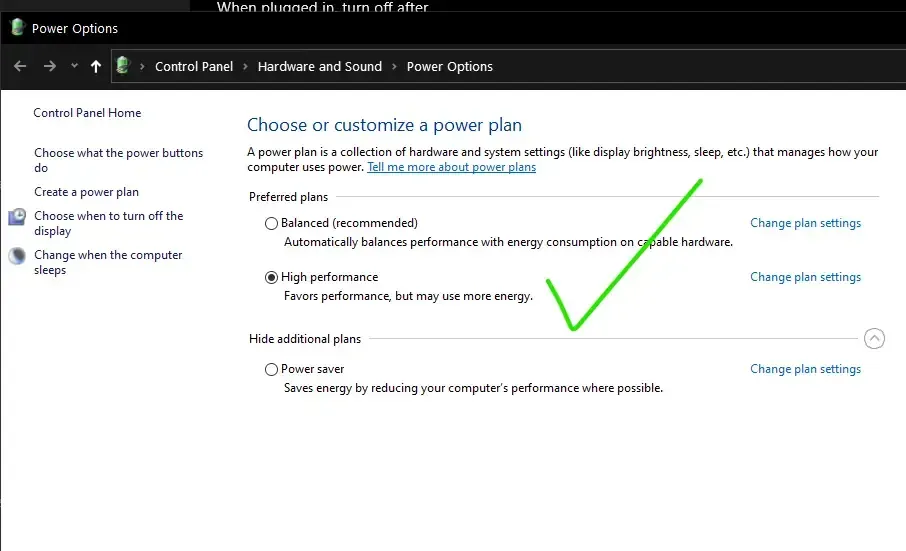The height and width of the screenshot is (551, 906).
Task: Open chevron after address bar battery icon
Action: pos(142,66)
